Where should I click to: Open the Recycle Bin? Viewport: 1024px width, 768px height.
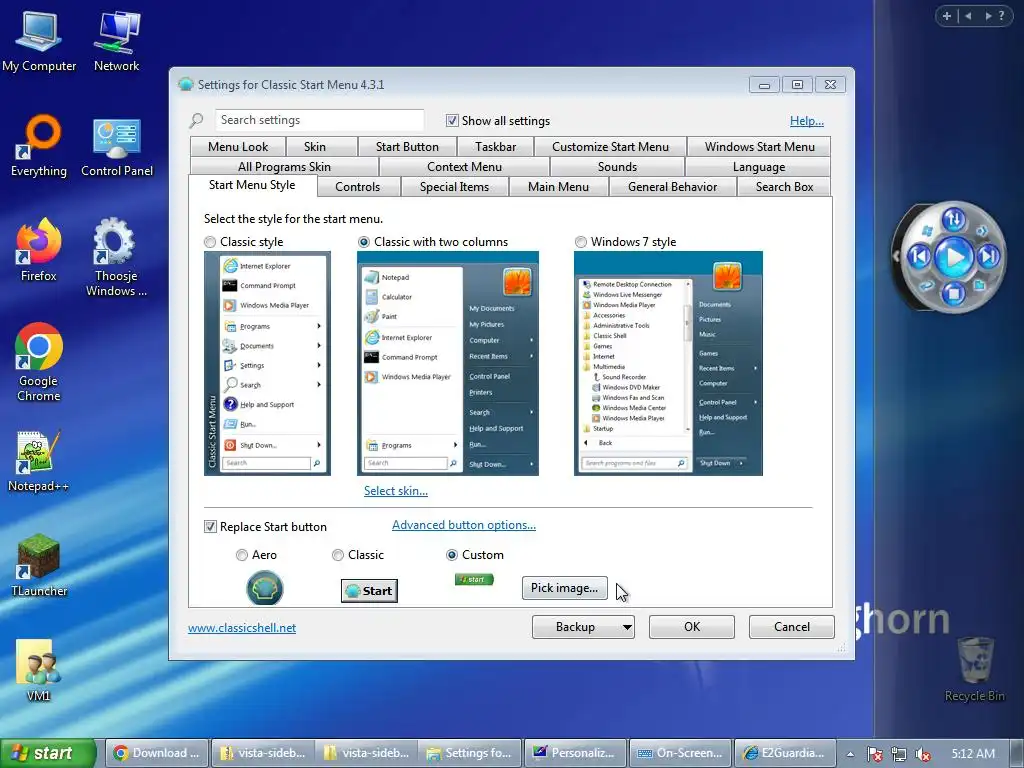pyautogui.click(x=975, y=669)
